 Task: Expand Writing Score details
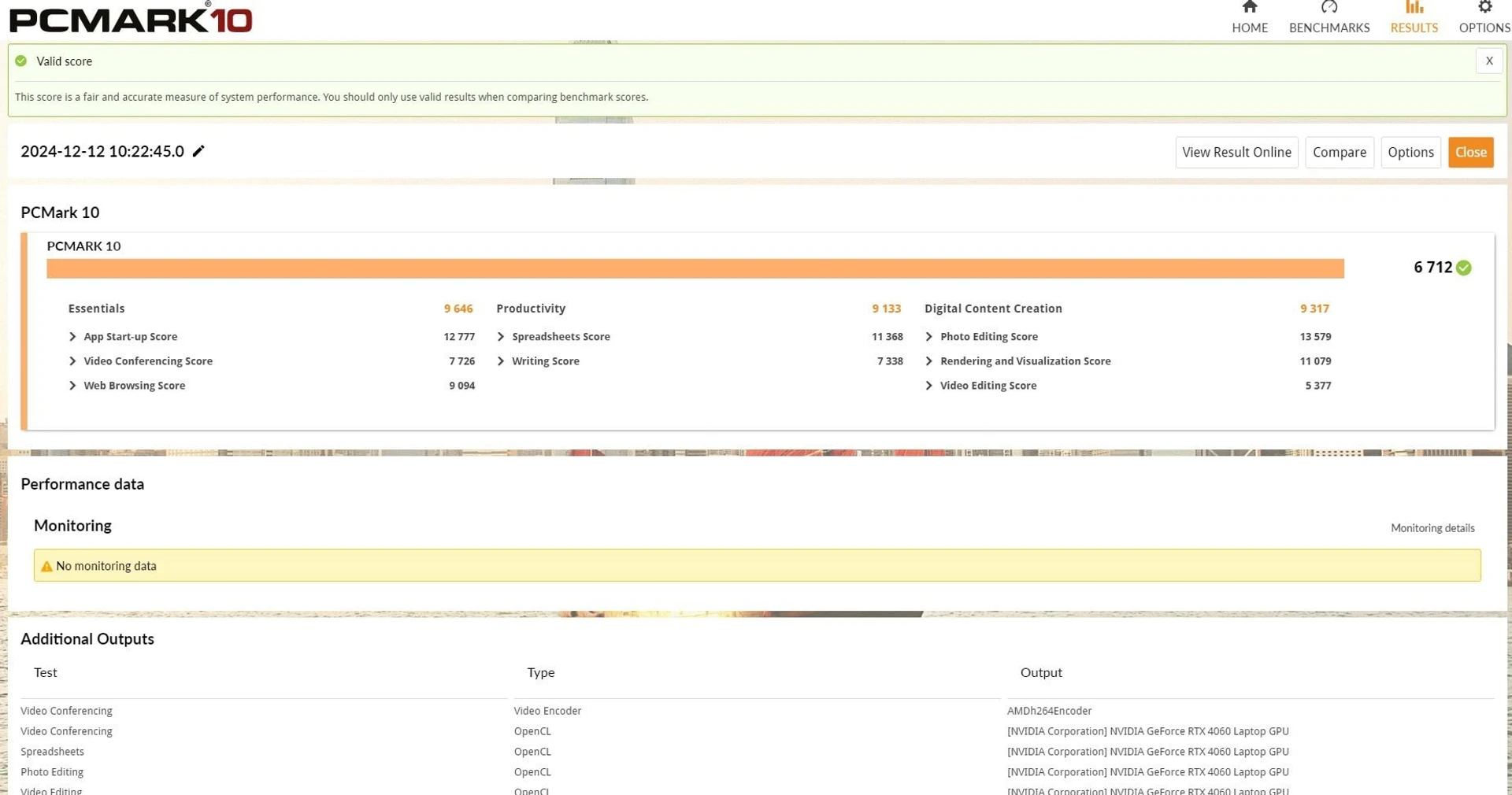(x=501, y=361)
